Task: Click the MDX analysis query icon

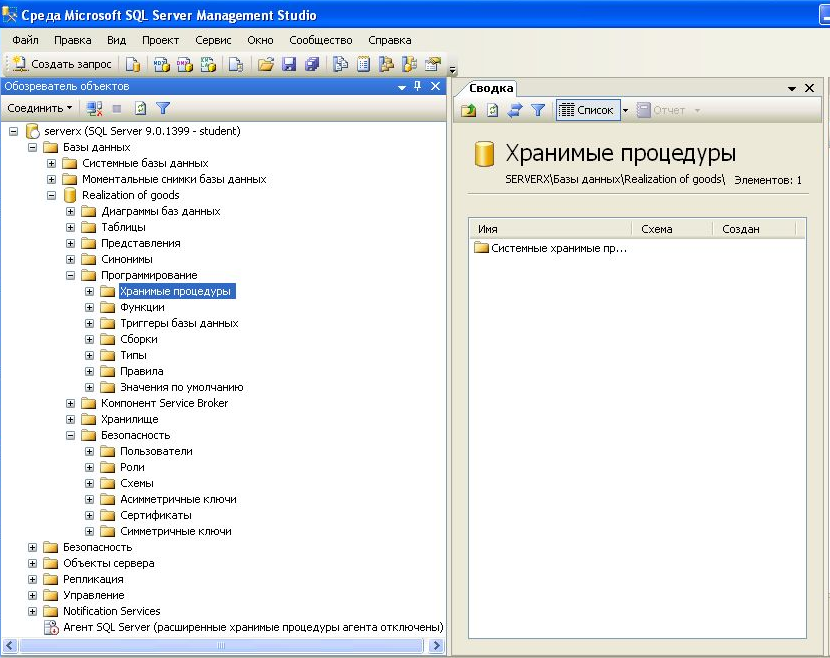Action: (x=161, y=65)
